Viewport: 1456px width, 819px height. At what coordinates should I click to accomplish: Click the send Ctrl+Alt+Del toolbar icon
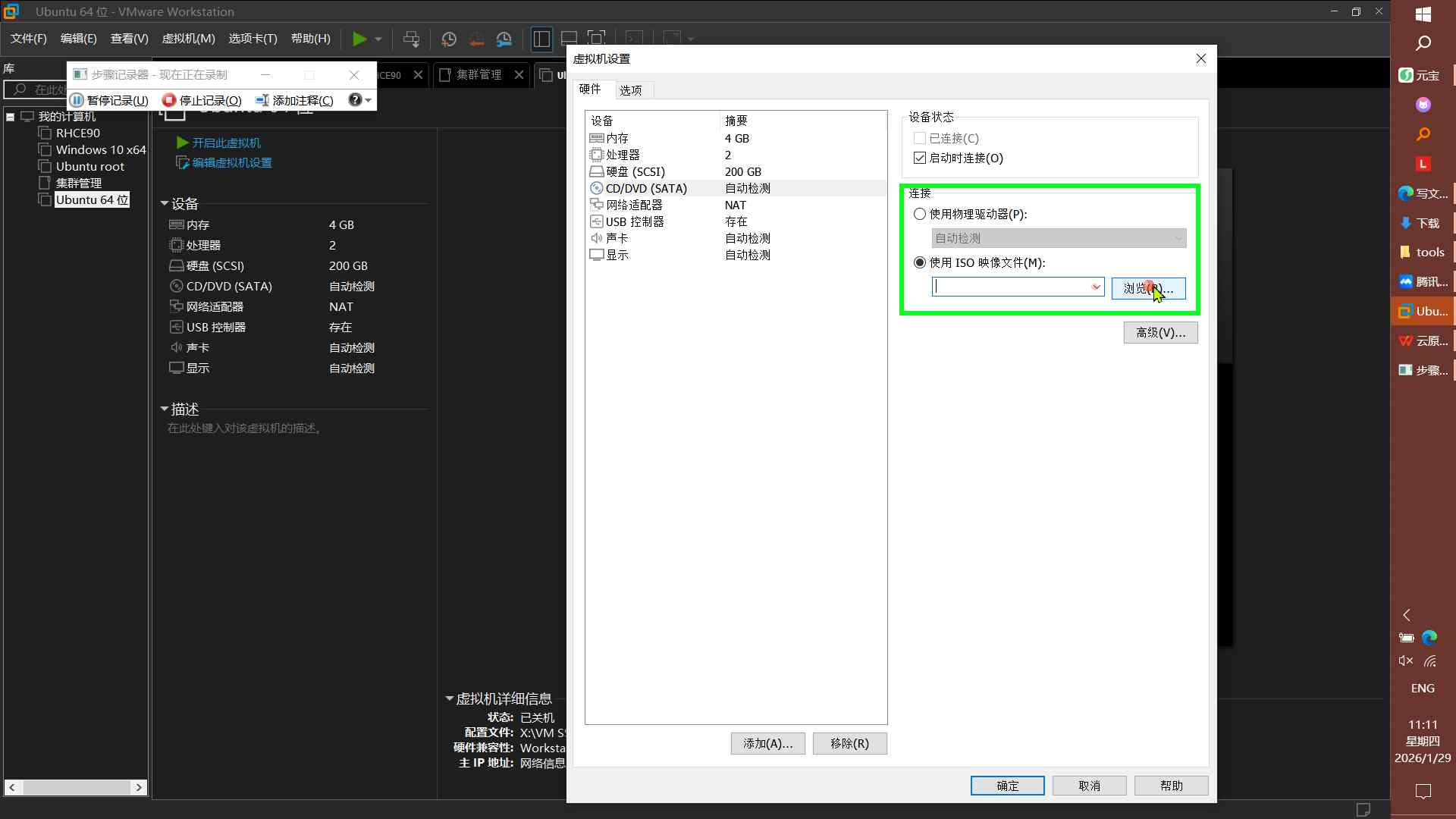coord(411,39)
